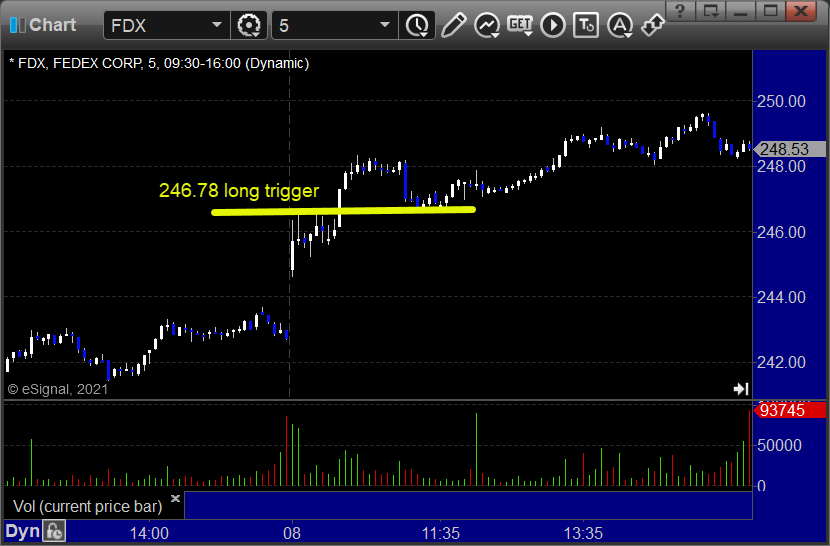The width and height of the screenshot is (830, 546).
Task: Click the 11:35 time axis label
Action: 440,532
